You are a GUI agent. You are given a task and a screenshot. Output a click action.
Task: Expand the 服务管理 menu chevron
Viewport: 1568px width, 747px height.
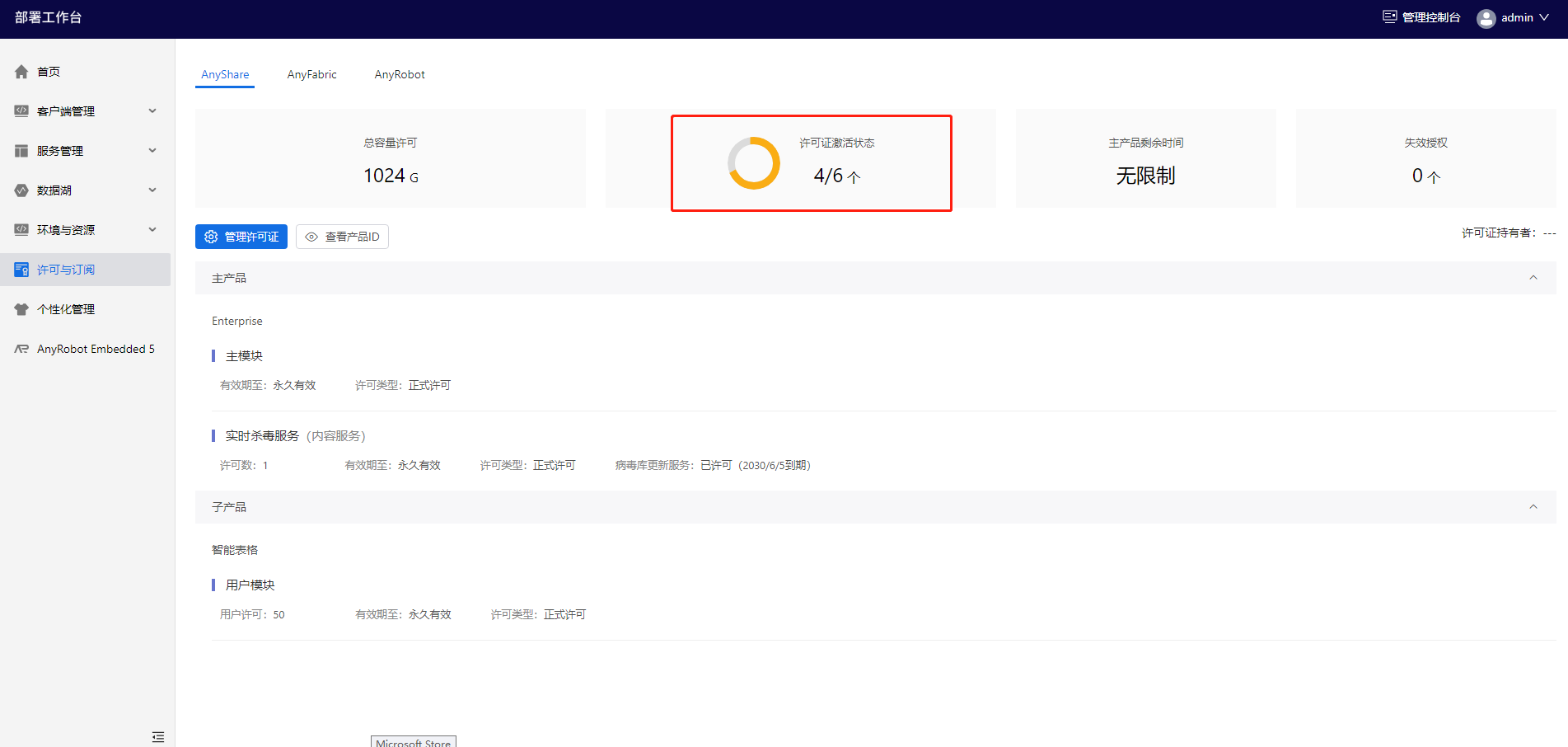152,151
